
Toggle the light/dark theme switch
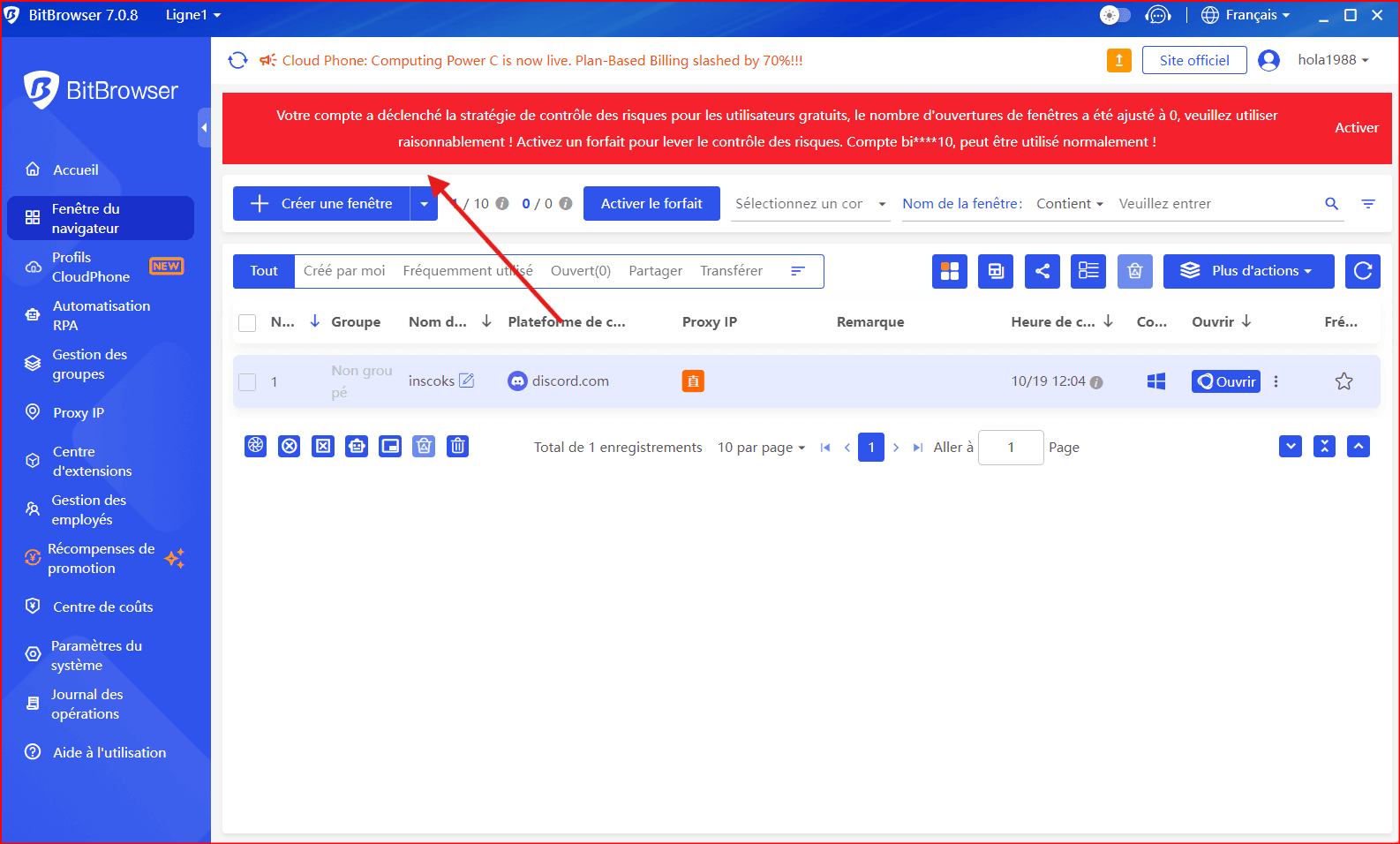pyautogui.click(x=1114, y=15)
